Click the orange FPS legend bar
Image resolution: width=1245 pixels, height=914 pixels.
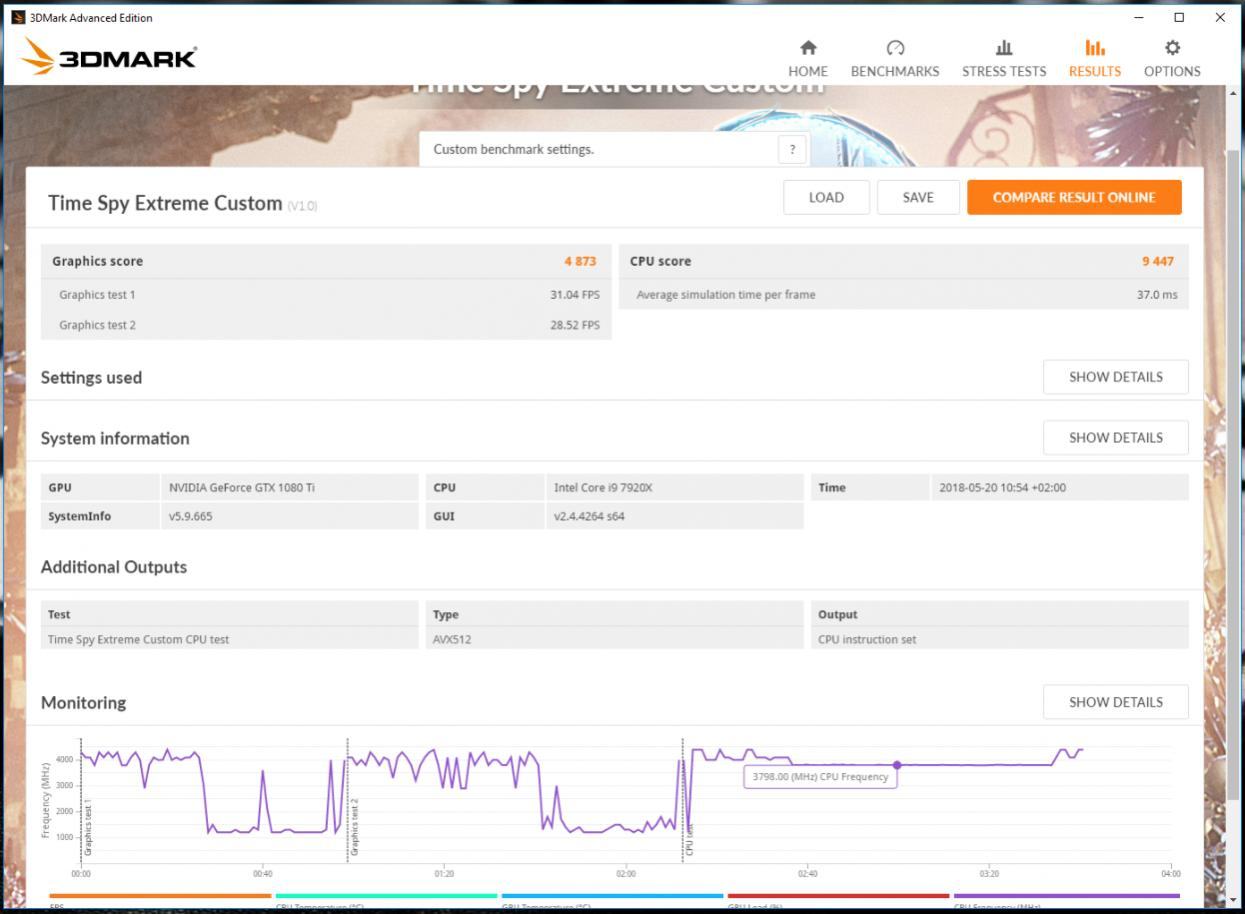click(x=160, y=896)
